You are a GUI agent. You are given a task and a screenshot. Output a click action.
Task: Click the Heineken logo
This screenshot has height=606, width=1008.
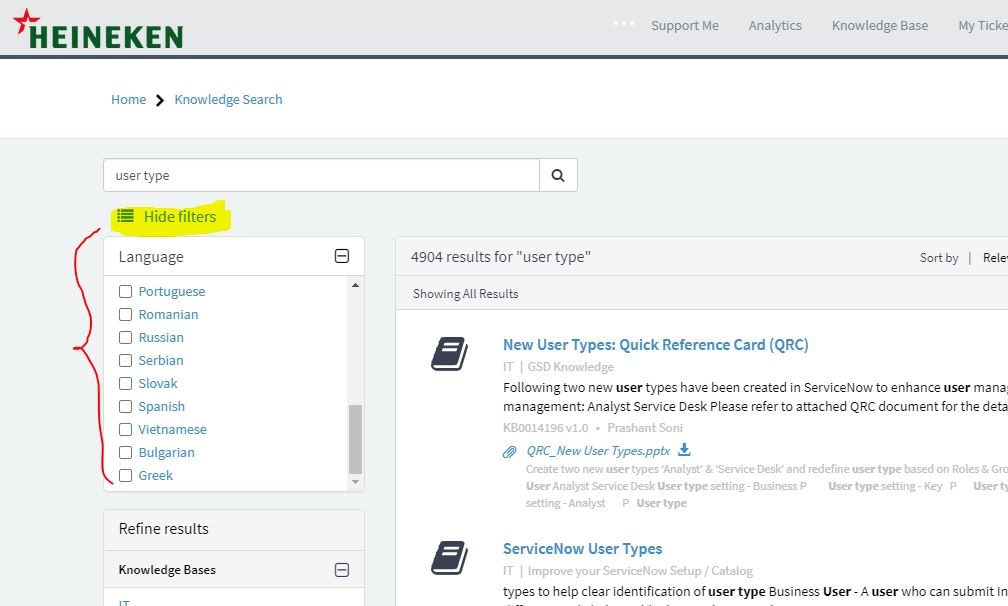click(x=98, y=30)
